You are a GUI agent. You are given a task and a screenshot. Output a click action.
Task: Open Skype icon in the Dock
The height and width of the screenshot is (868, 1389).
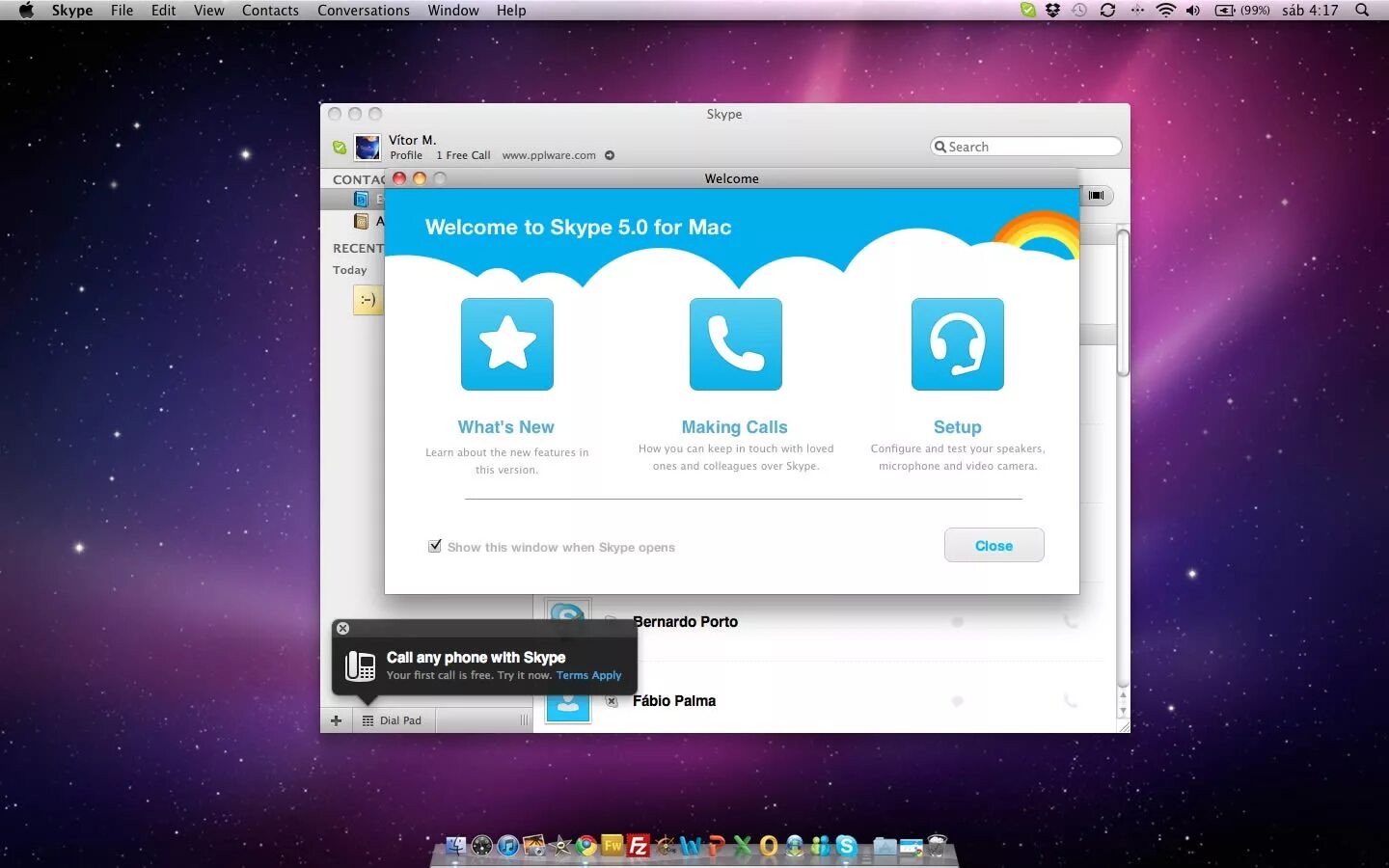click(x=847, y=846)
